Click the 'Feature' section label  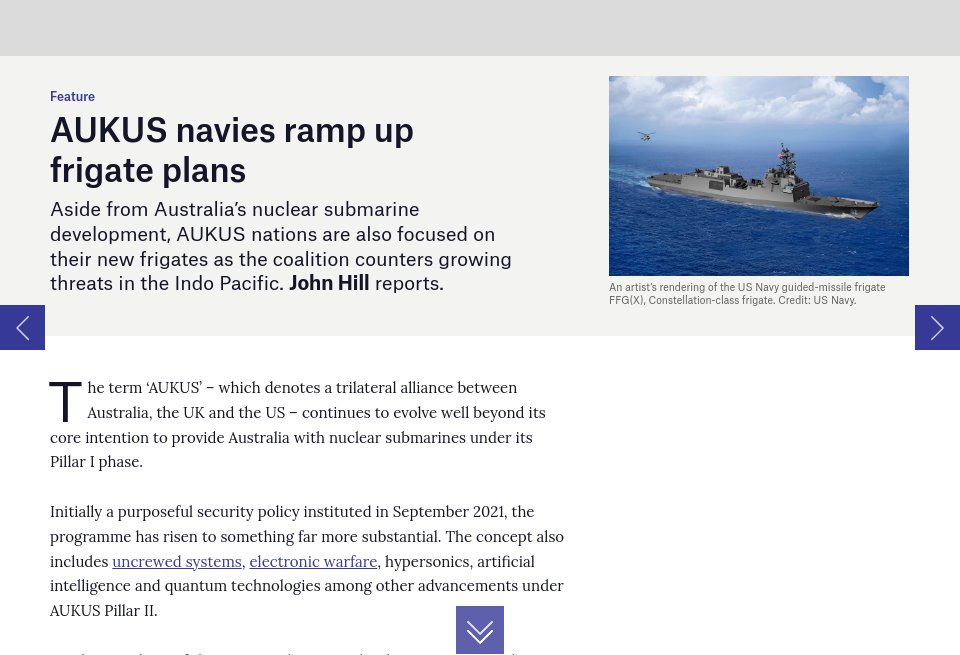pos(72,96)
